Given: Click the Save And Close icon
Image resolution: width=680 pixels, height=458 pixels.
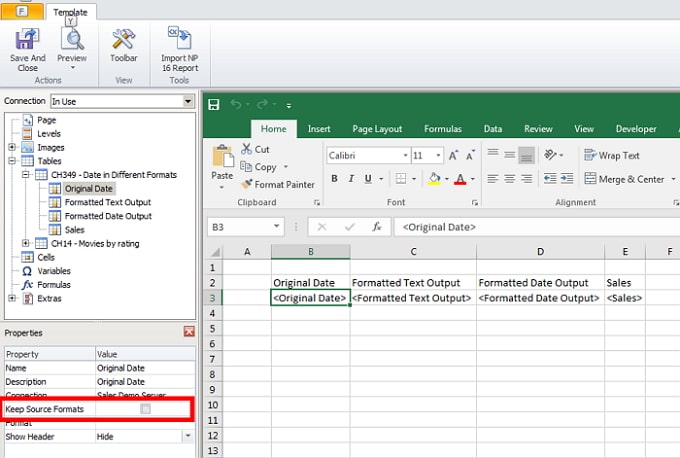Looking at the screenshot, I should 28,39.
